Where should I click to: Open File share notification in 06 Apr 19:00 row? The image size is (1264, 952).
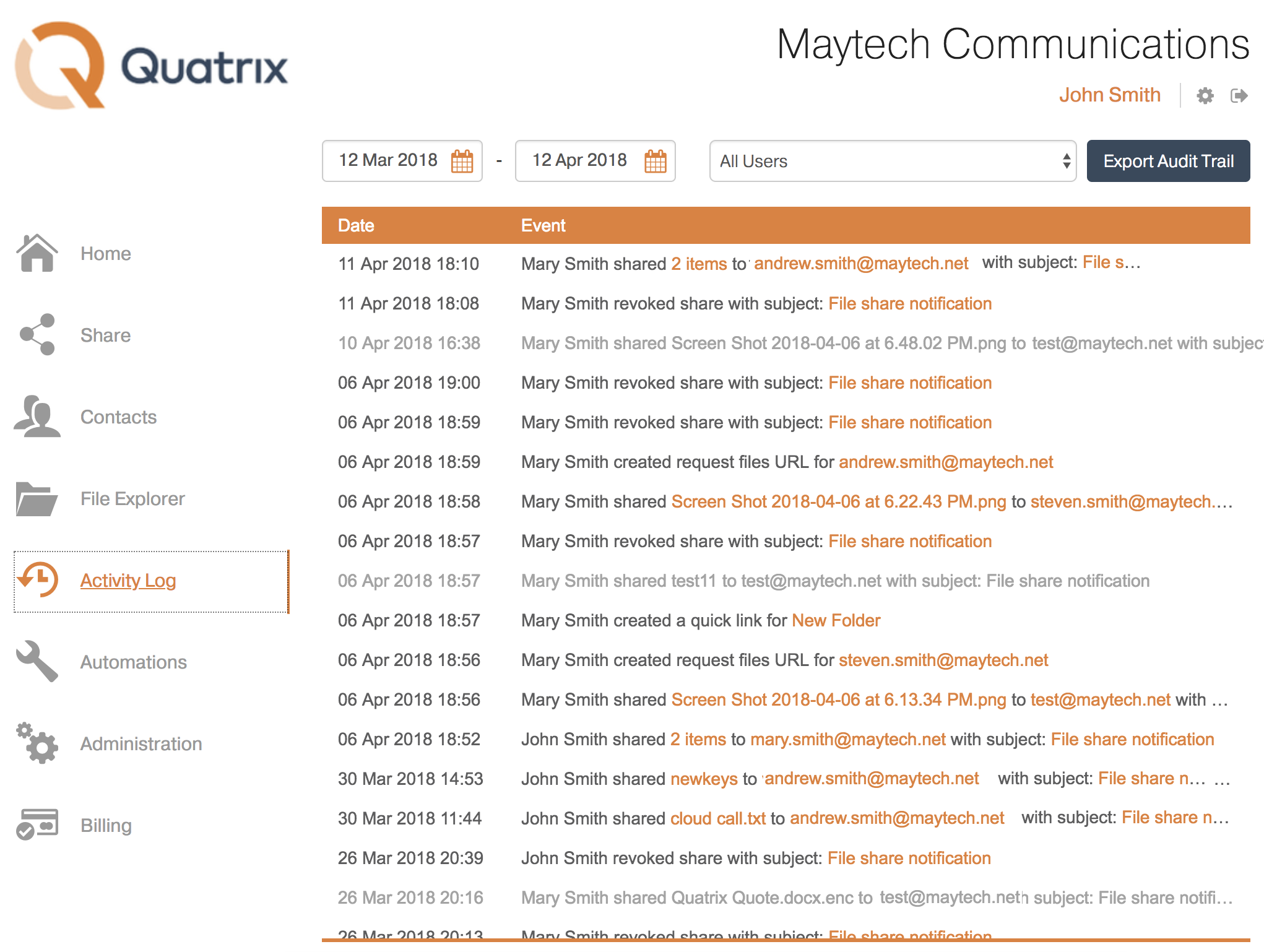click(x=910, y=383)
